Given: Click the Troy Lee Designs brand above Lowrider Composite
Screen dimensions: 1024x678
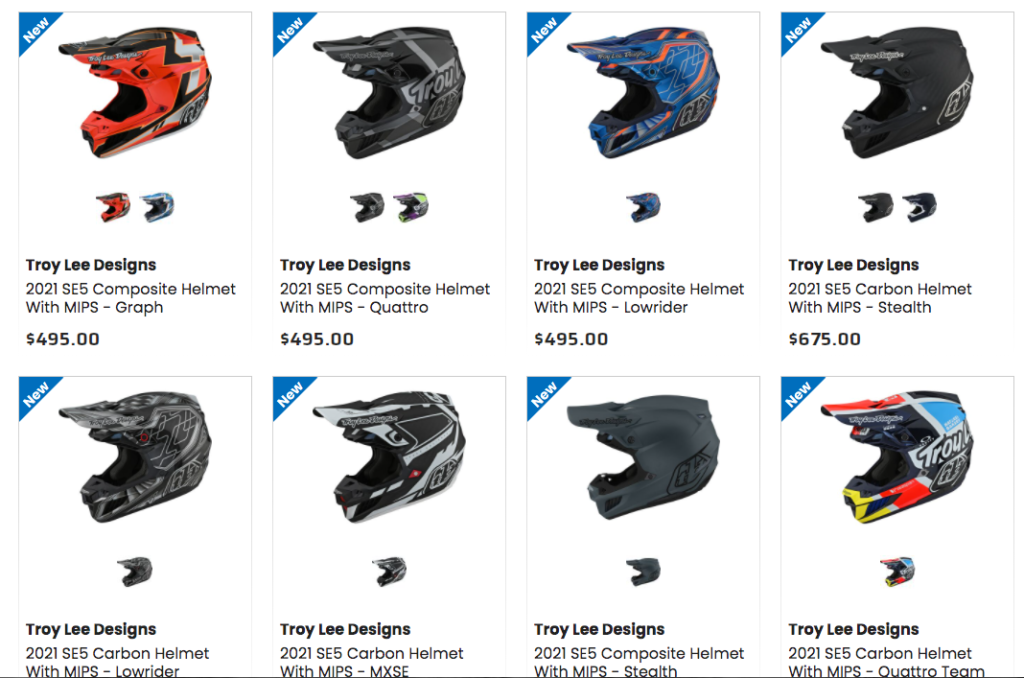Looking at the screenshot, I should click(x=599, y=265).
